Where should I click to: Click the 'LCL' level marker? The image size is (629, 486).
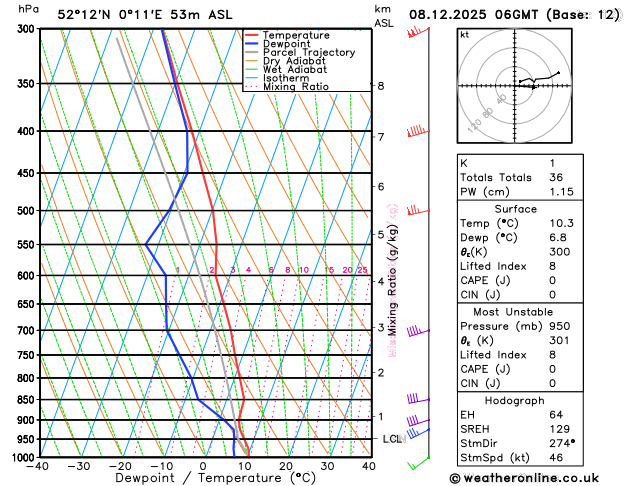click(x=392, y=439)
